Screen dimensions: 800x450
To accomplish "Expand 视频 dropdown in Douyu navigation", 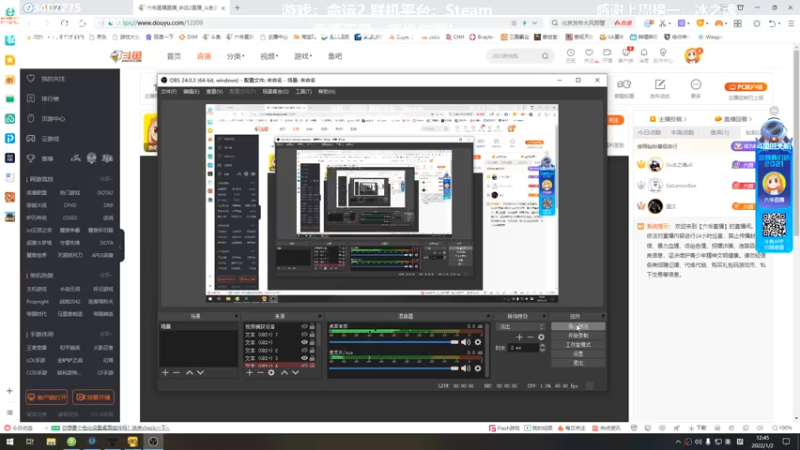I will [269, 56].
